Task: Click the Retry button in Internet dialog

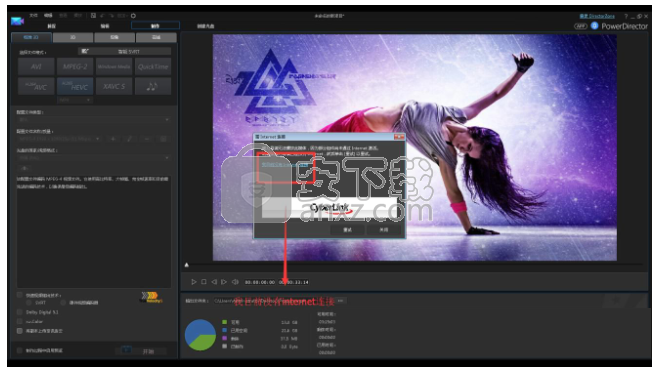Action: click(x=348, y=230)
